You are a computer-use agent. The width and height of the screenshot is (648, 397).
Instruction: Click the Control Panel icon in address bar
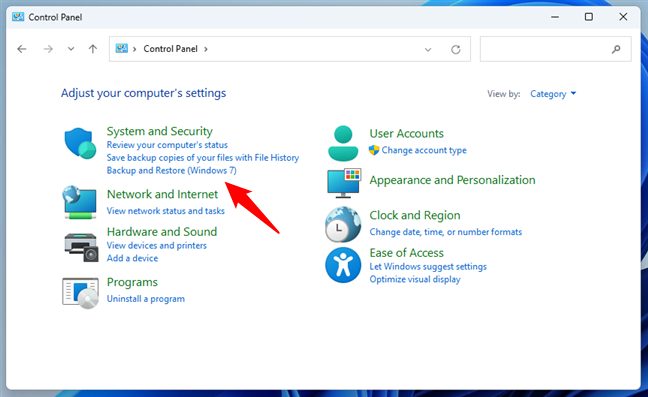[x=122, y=49]
